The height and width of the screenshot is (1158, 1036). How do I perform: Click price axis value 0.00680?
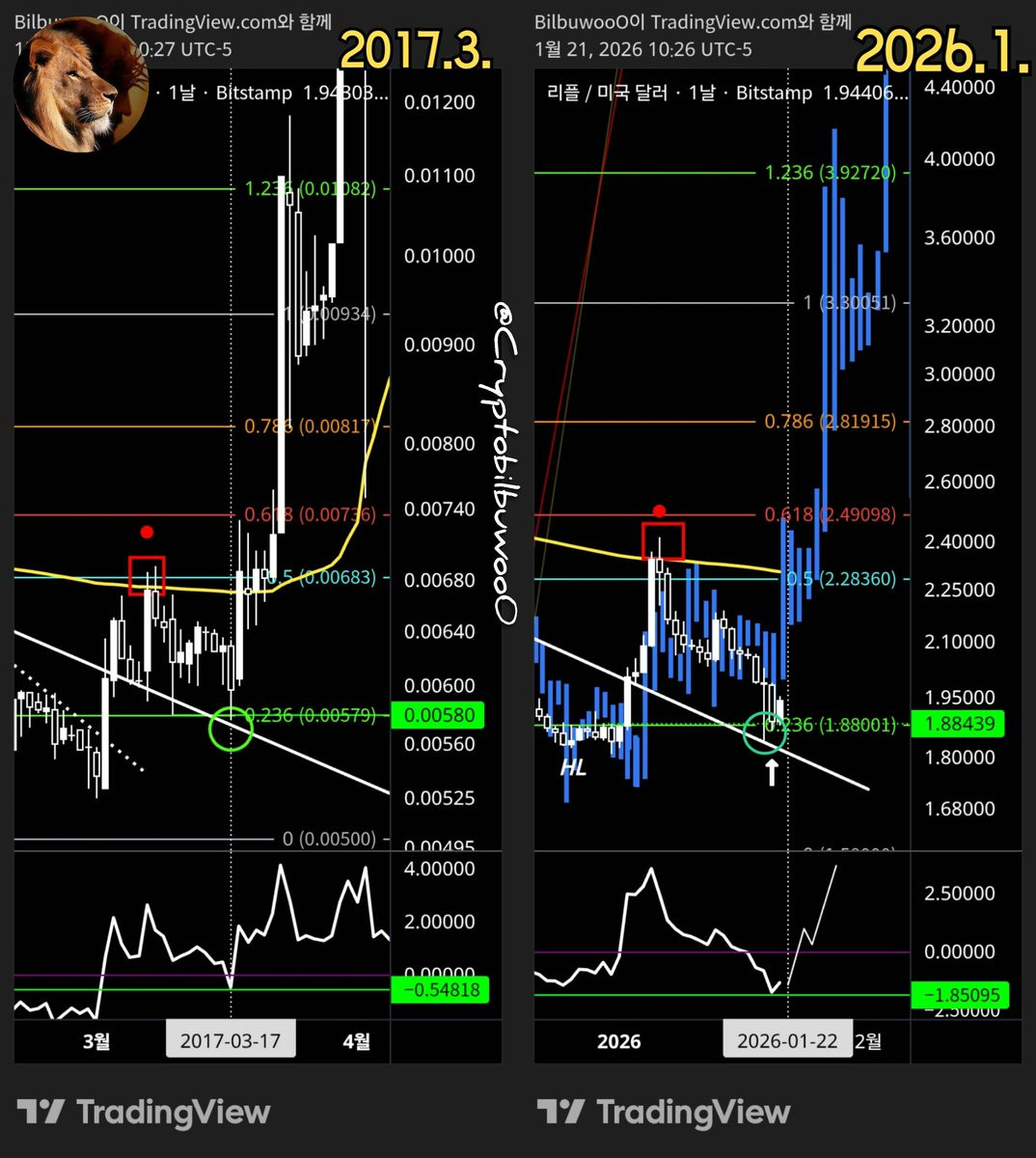[x=440, y=580]
